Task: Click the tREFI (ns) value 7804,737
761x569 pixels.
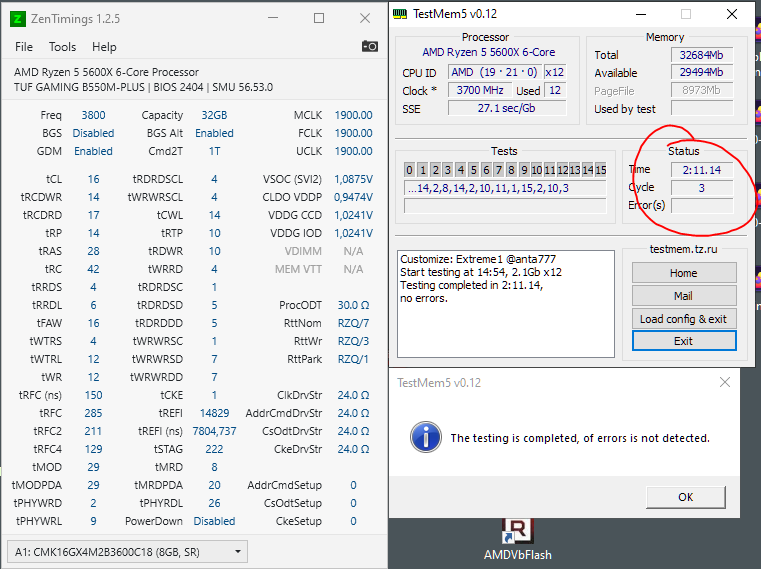Action: click(214, 431)
